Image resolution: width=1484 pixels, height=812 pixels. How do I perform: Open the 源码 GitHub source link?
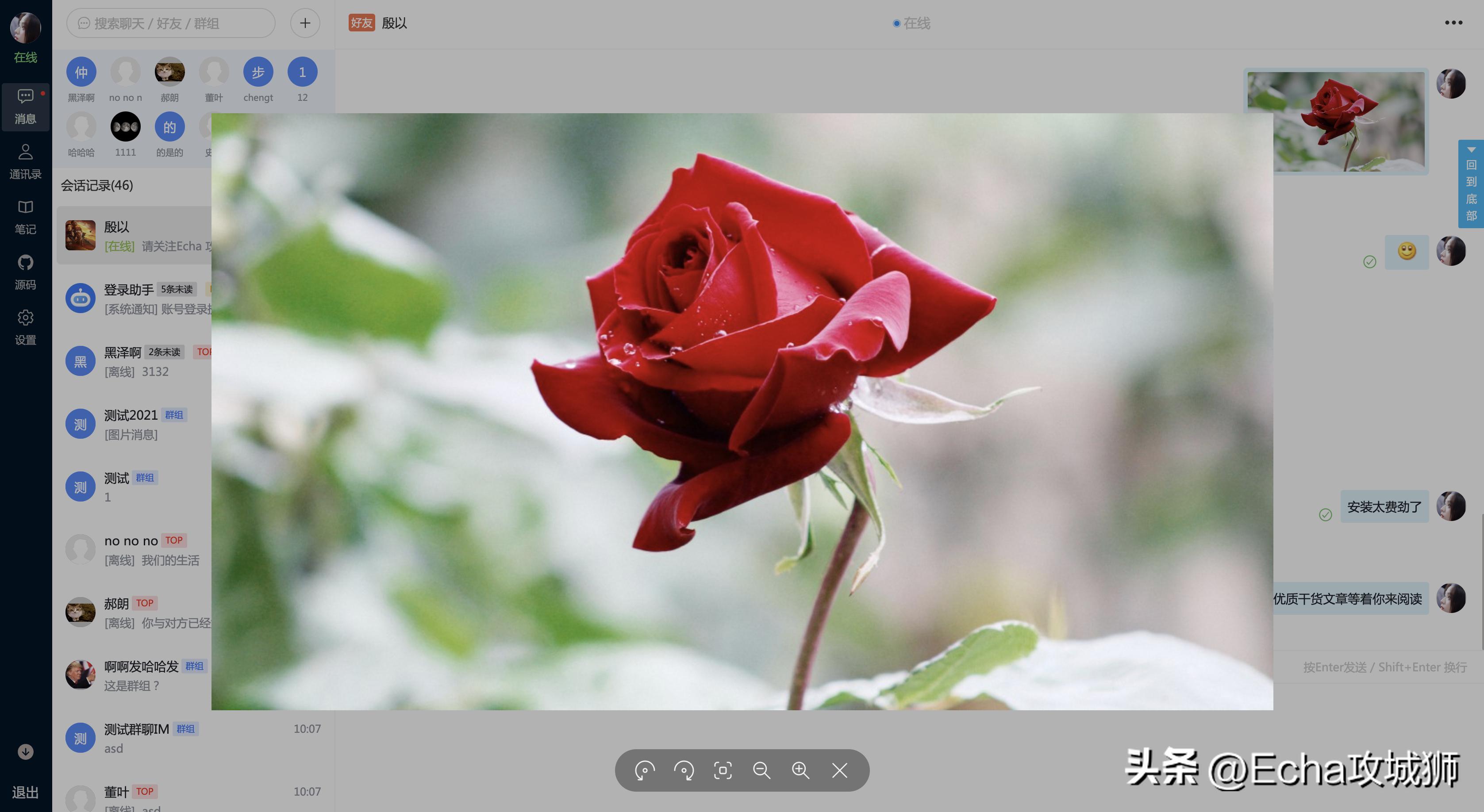coord(25,272)
